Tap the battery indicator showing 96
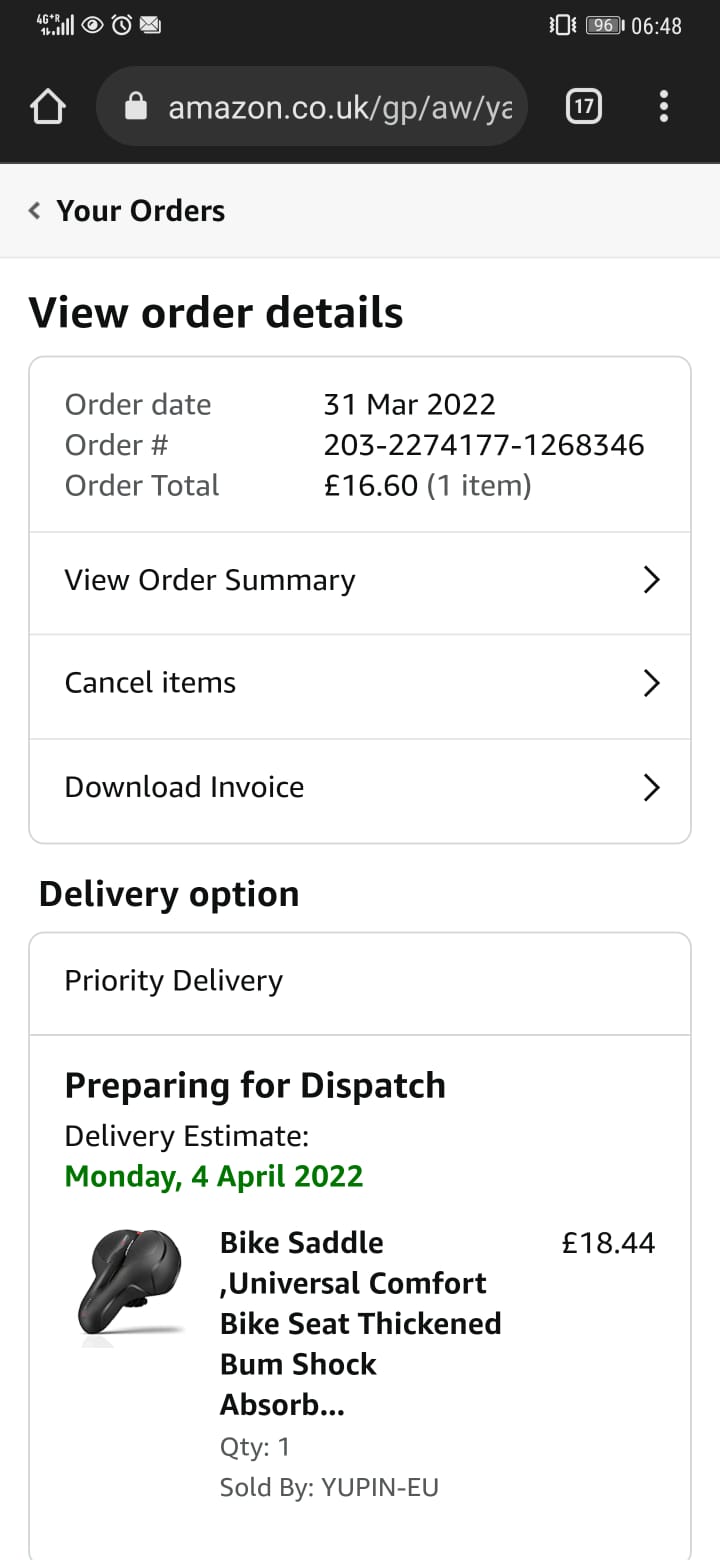 [x=602, y=25]
